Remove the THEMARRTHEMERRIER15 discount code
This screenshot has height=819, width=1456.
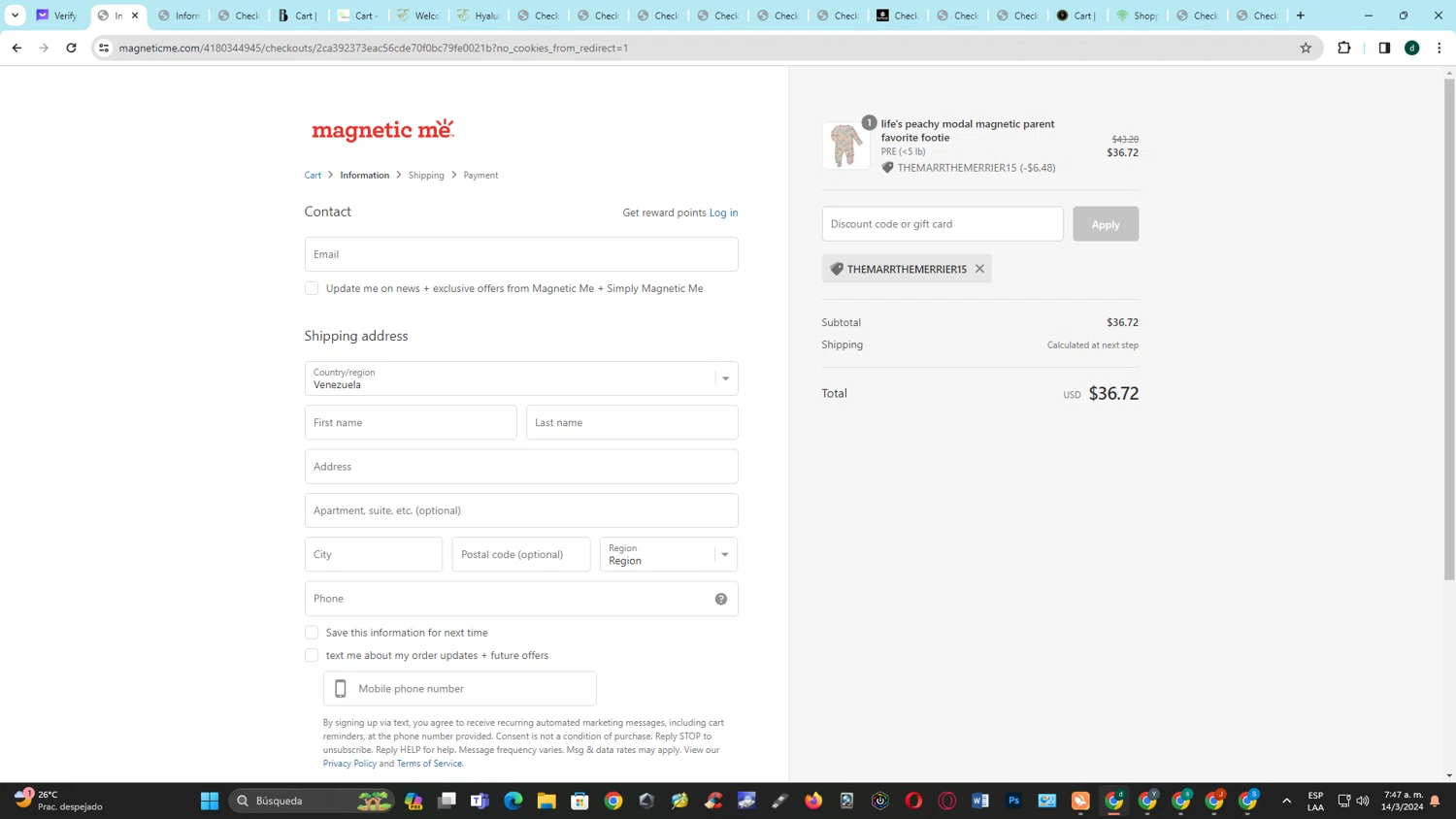pos(979,269)
